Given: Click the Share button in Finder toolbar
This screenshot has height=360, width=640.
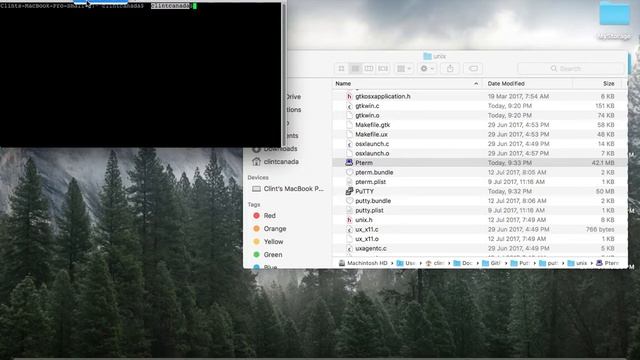Looking at the screenshot, I should 450,69.
